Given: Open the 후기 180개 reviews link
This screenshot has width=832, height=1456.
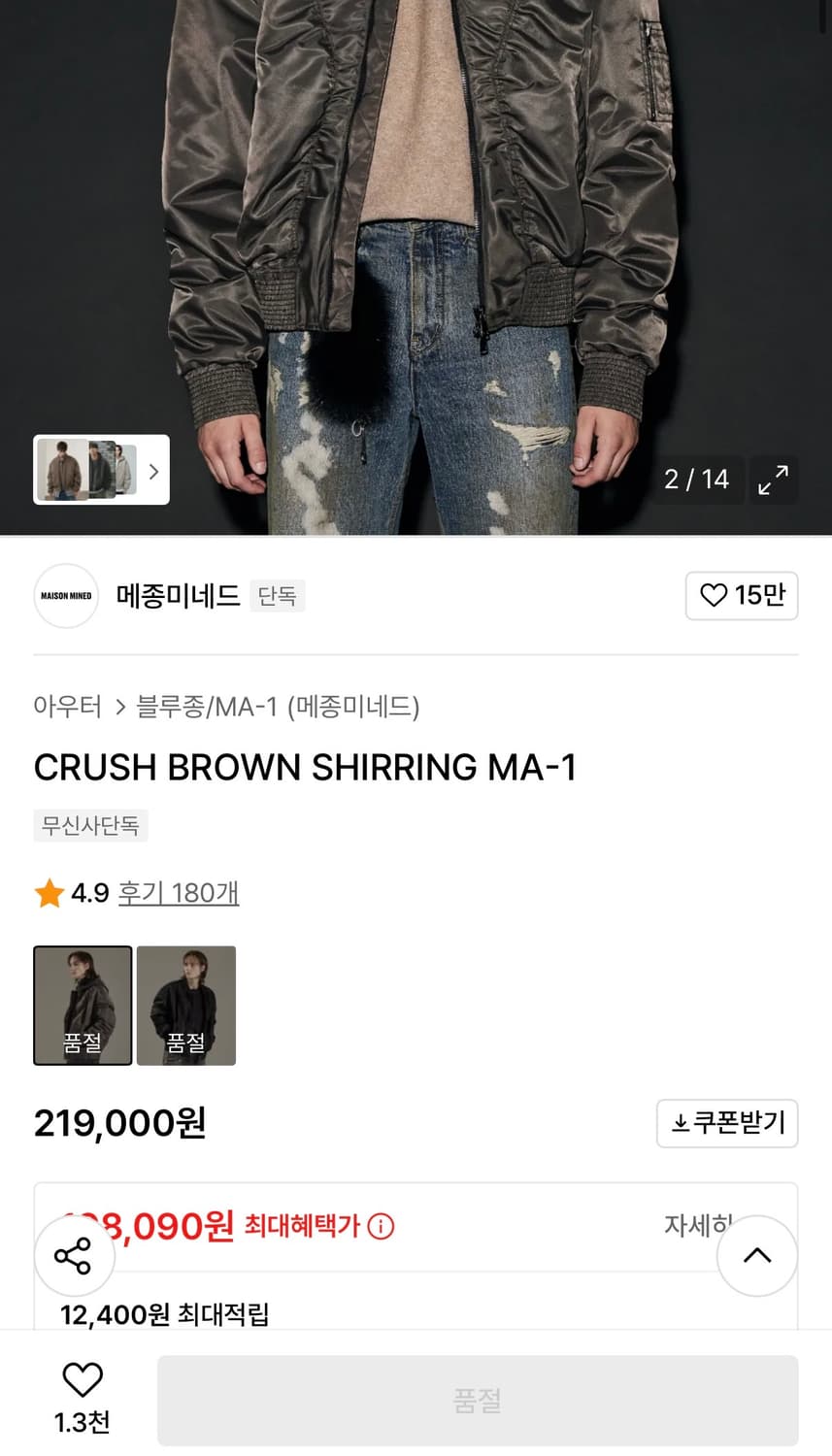Looking at the screenshot, I should coord(179,893).
